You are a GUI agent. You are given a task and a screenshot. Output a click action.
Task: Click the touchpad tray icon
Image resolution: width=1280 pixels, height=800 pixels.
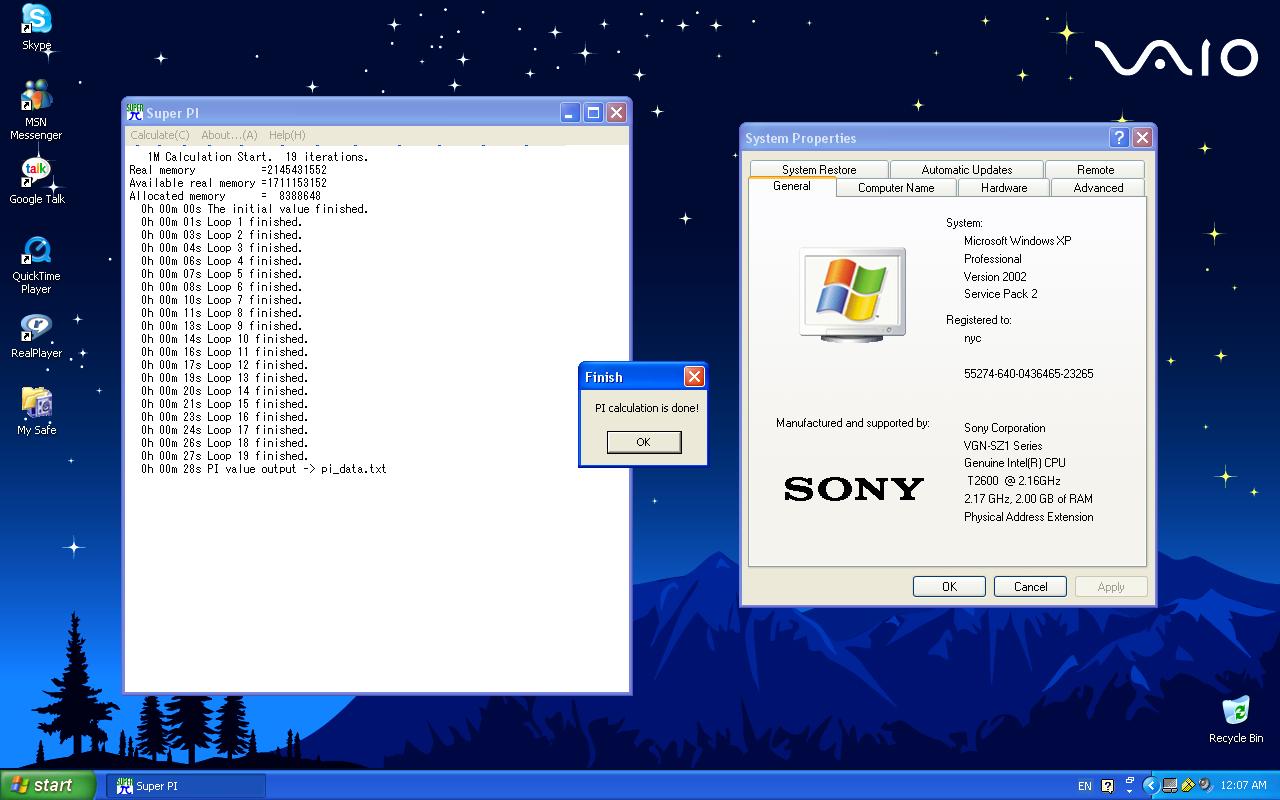1170,786
